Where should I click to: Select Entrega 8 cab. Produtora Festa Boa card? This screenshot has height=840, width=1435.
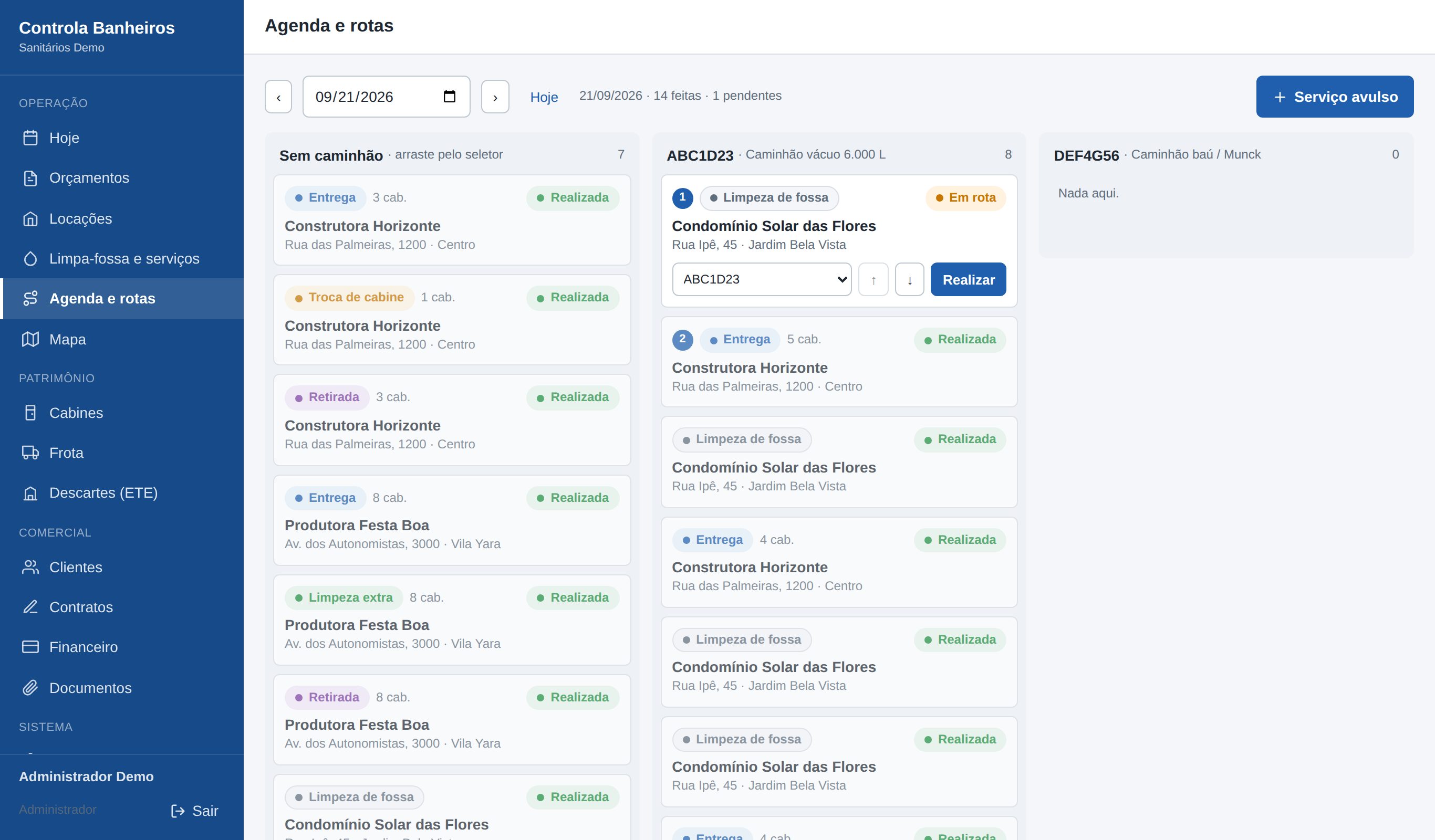point(452,520)
